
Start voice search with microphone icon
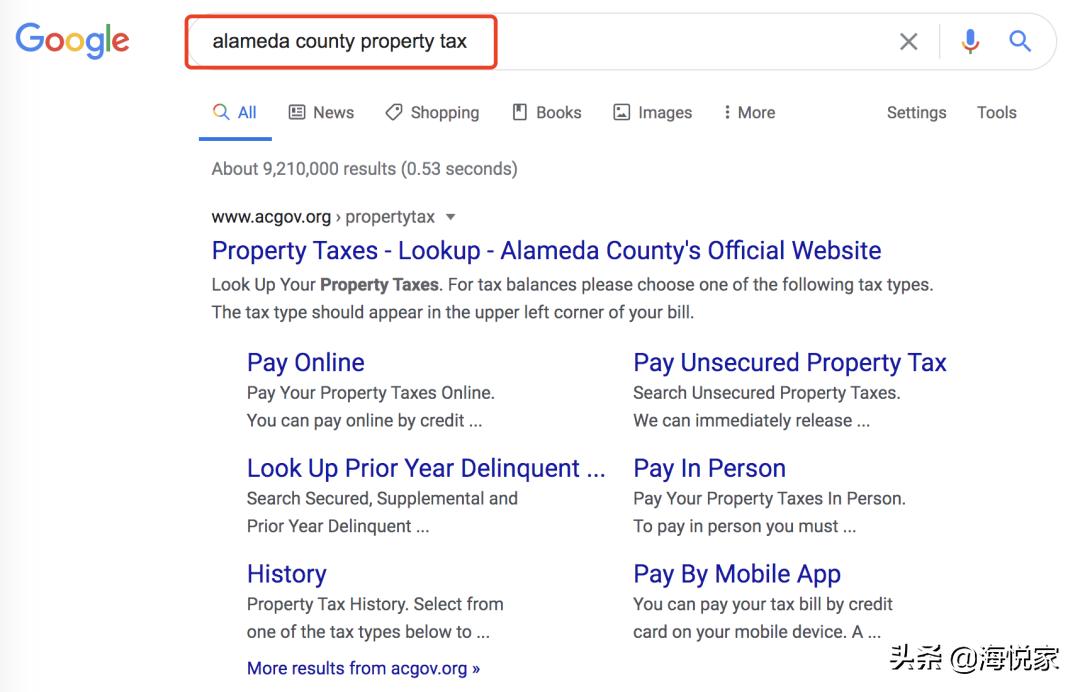click(x=969, y=41)
